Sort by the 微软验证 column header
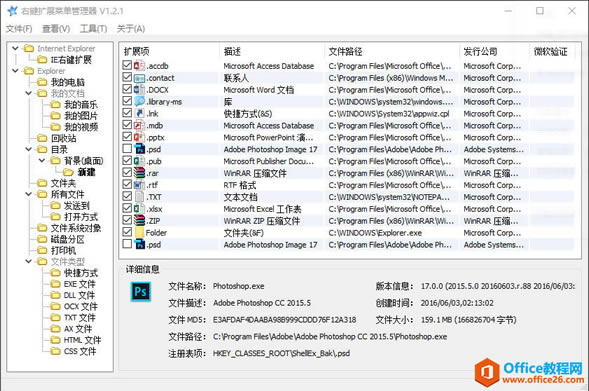 pos(552,51)
